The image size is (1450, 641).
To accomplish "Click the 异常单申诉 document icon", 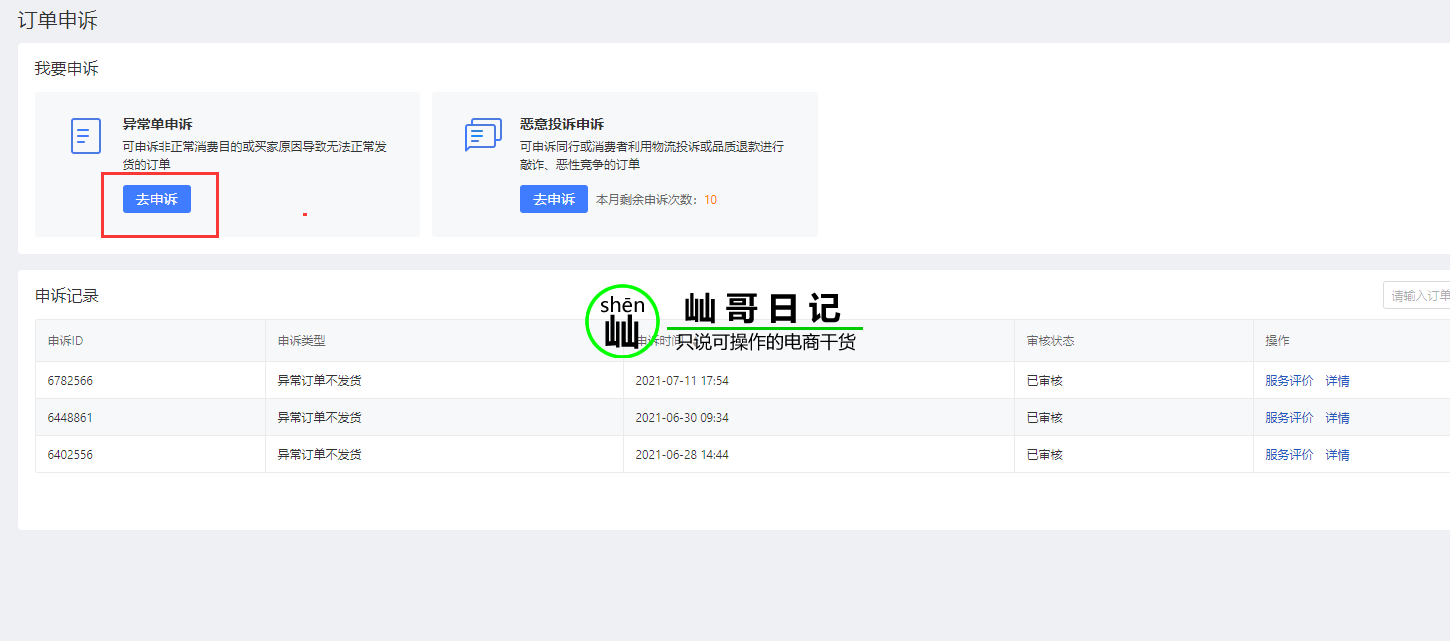I will [86, 136].
